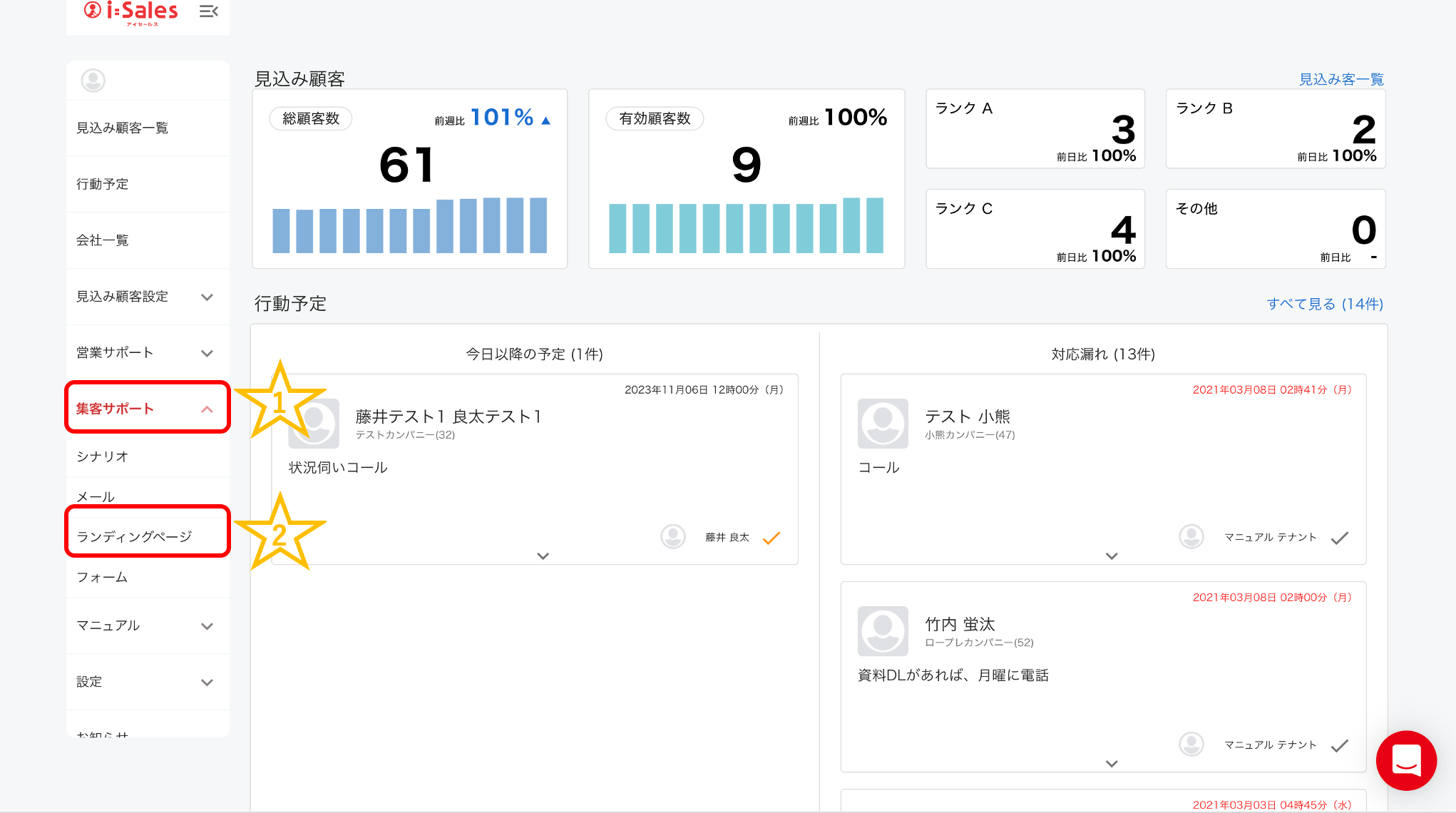Mark 状況伺いコール task complete with orange check
The width and height of the screenshot is (1456, 813).
click(x=771, y=538)
